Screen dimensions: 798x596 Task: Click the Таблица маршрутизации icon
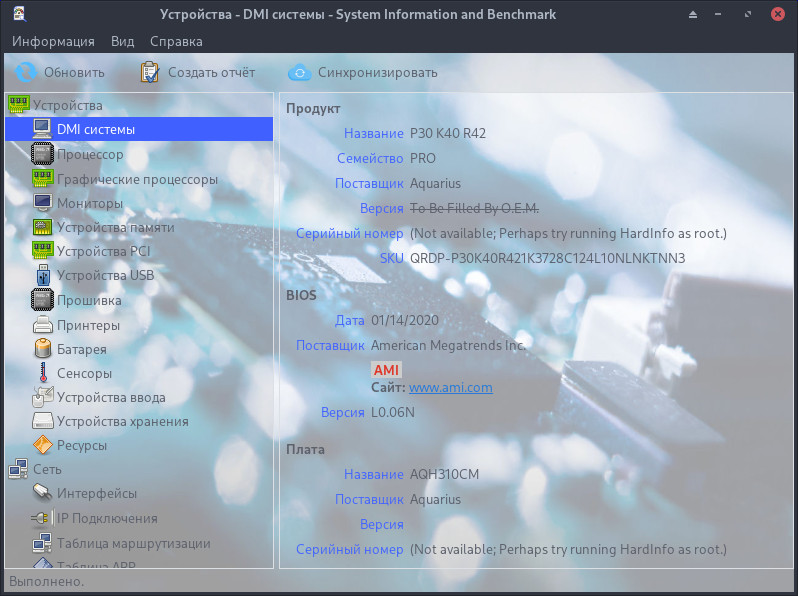click(x=42, y=543)
